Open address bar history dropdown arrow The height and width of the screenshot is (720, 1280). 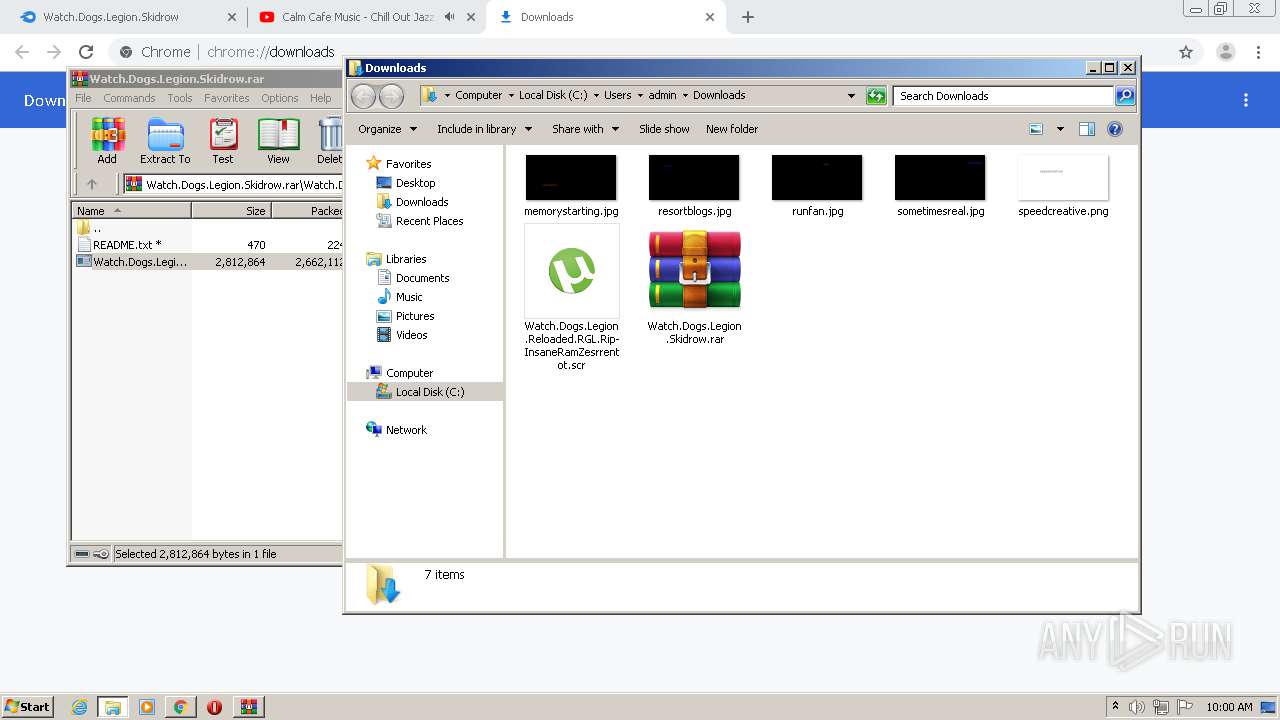click(x=851, y=96)
